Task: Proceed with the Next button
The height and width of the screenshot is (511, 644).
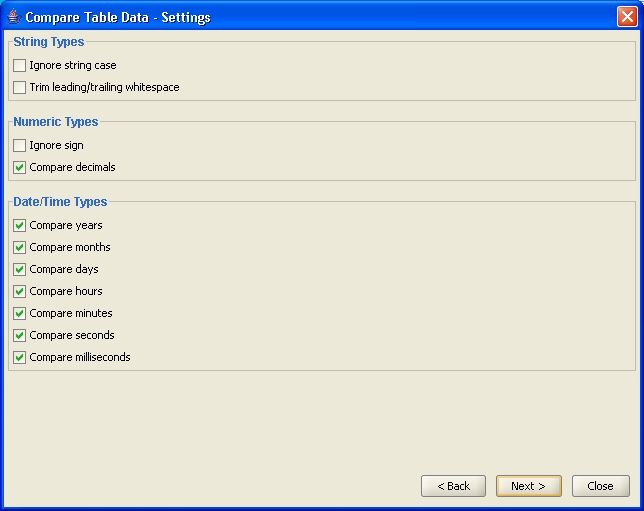Action: pyautogui.click(x=529, y=486)
